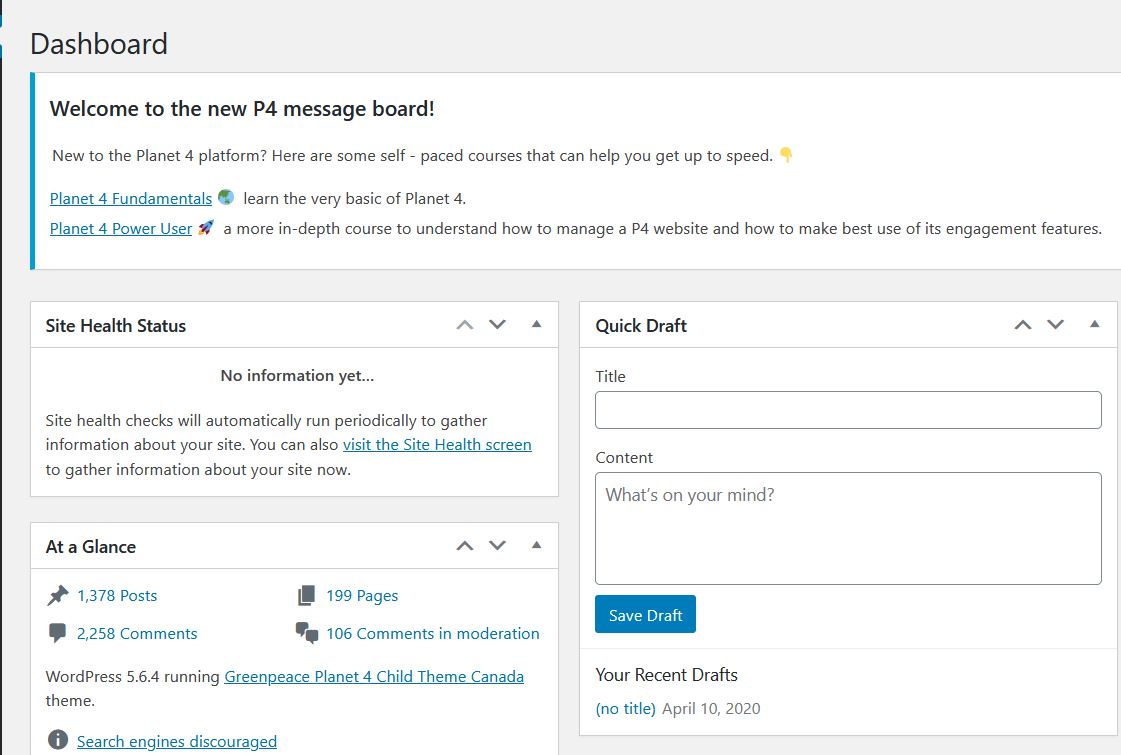Move Quick Draft widget up

coord(1023,325)
